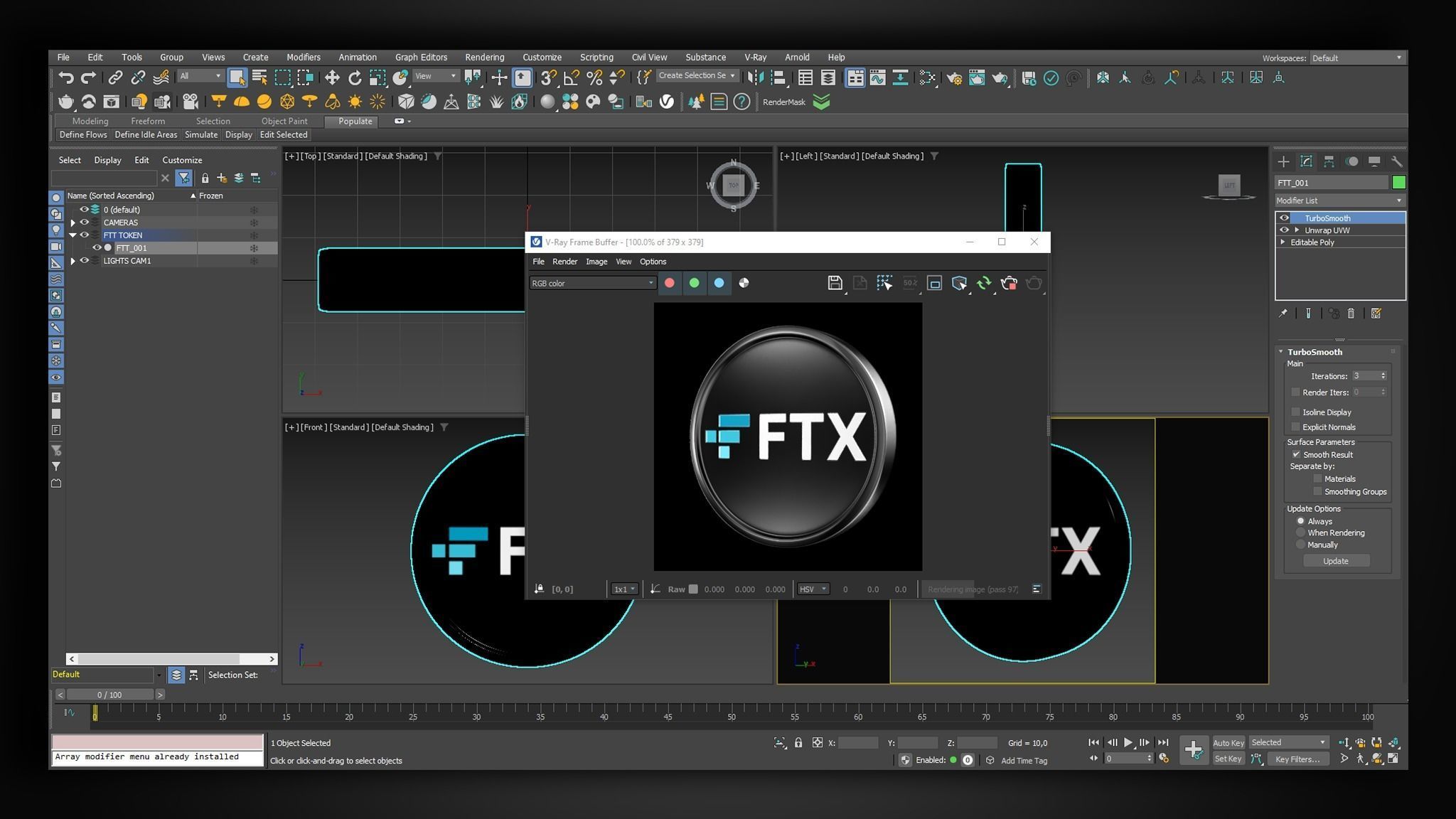Open RGB color channel dropdown in Frame Buffer
1456x819 pixels.
[593, 283]
